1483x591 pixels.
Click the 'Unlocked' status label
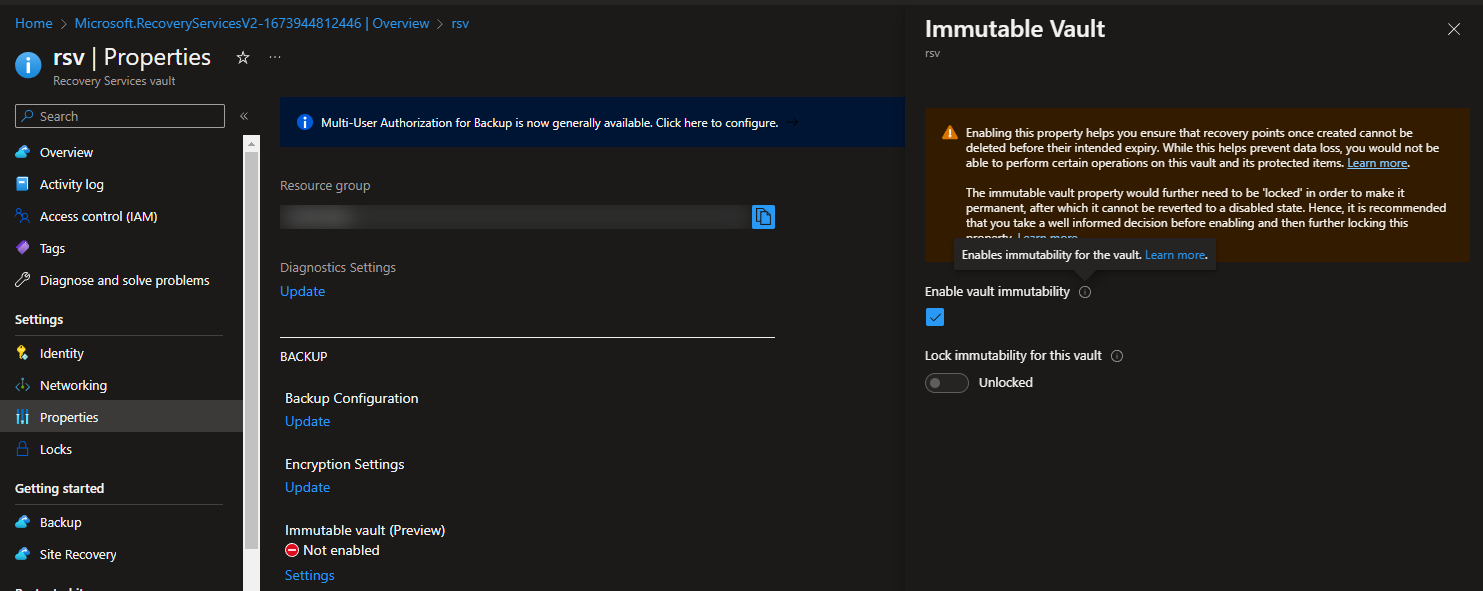point(1006,383)
